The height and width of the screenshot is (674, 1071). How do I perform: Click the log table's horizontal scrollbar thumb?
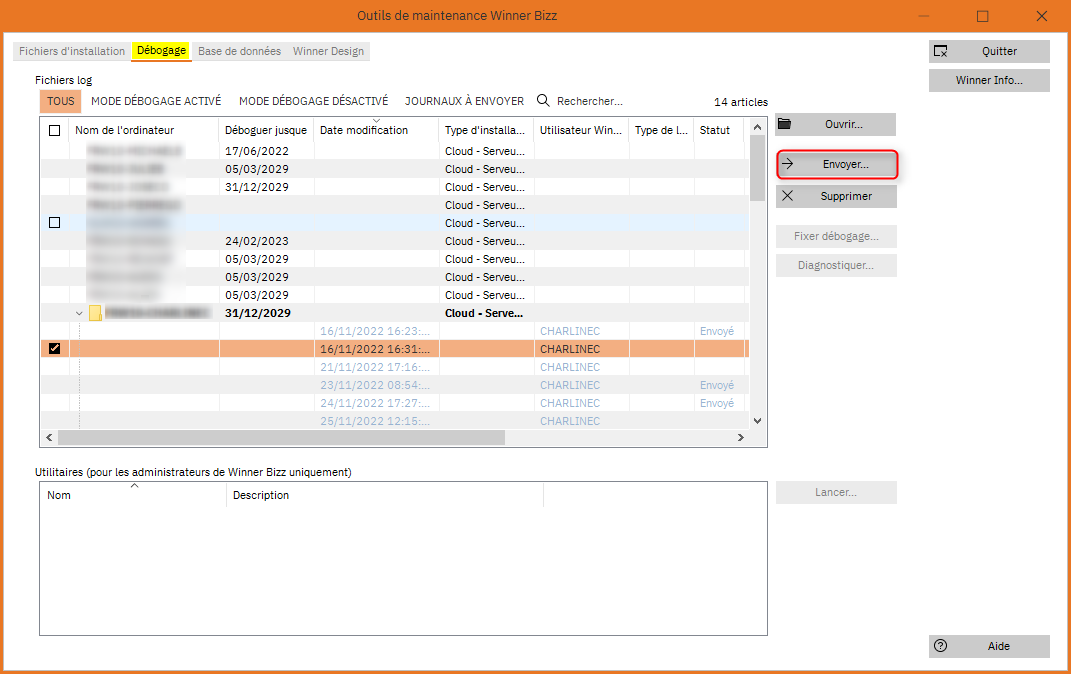tap(281, 437)
